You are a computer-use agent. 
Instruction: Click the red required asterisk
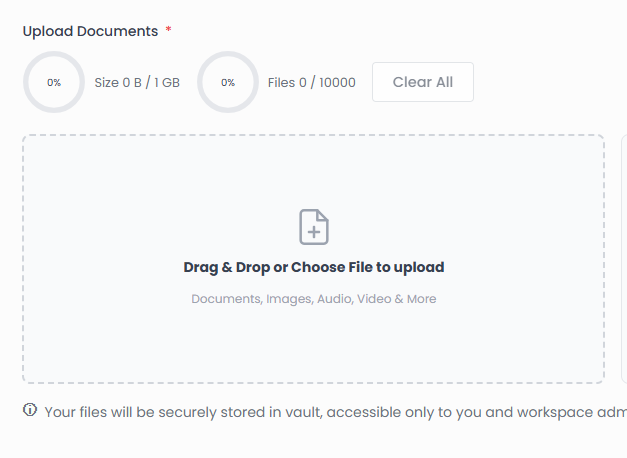point(168,31)
